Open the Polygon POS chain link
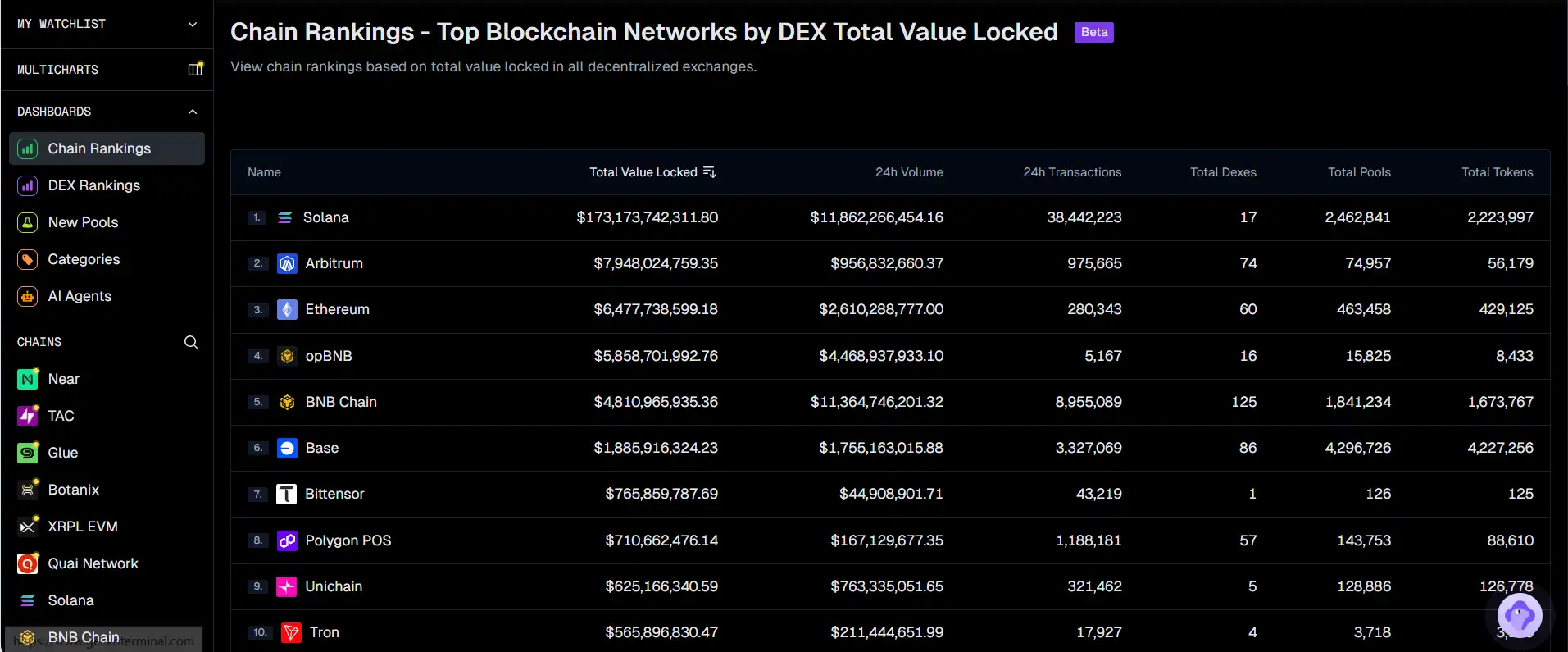Viewport: 1568px width, 652px height. [348, 540]
